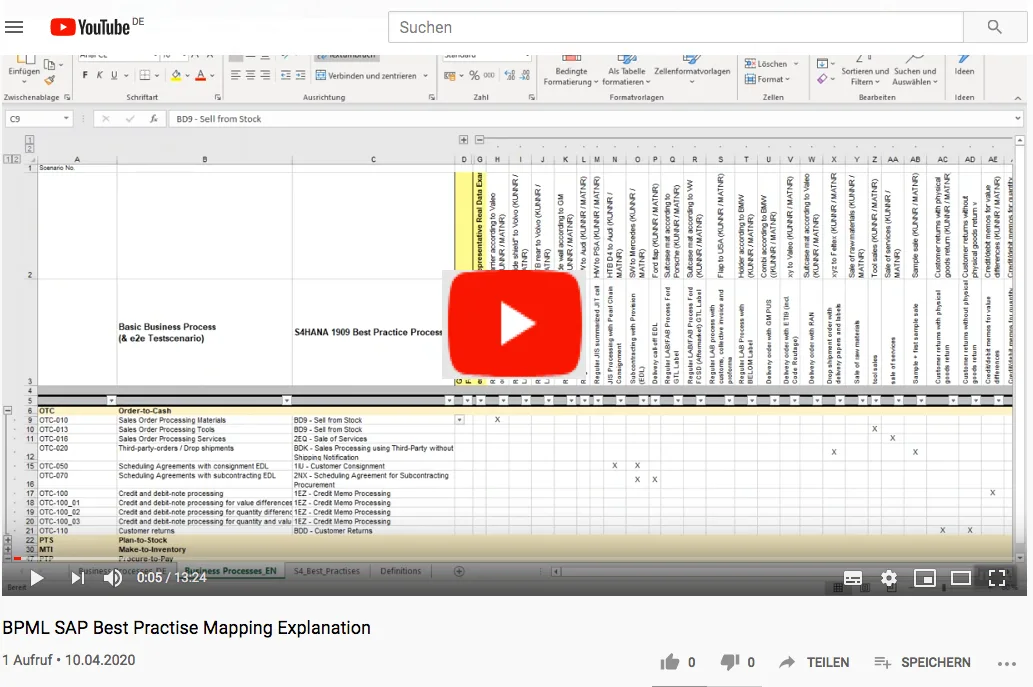This screenshot has width=1033, height=687.
Task: Select cell Sales Order Processing Tools
Action: pos(204,429)
